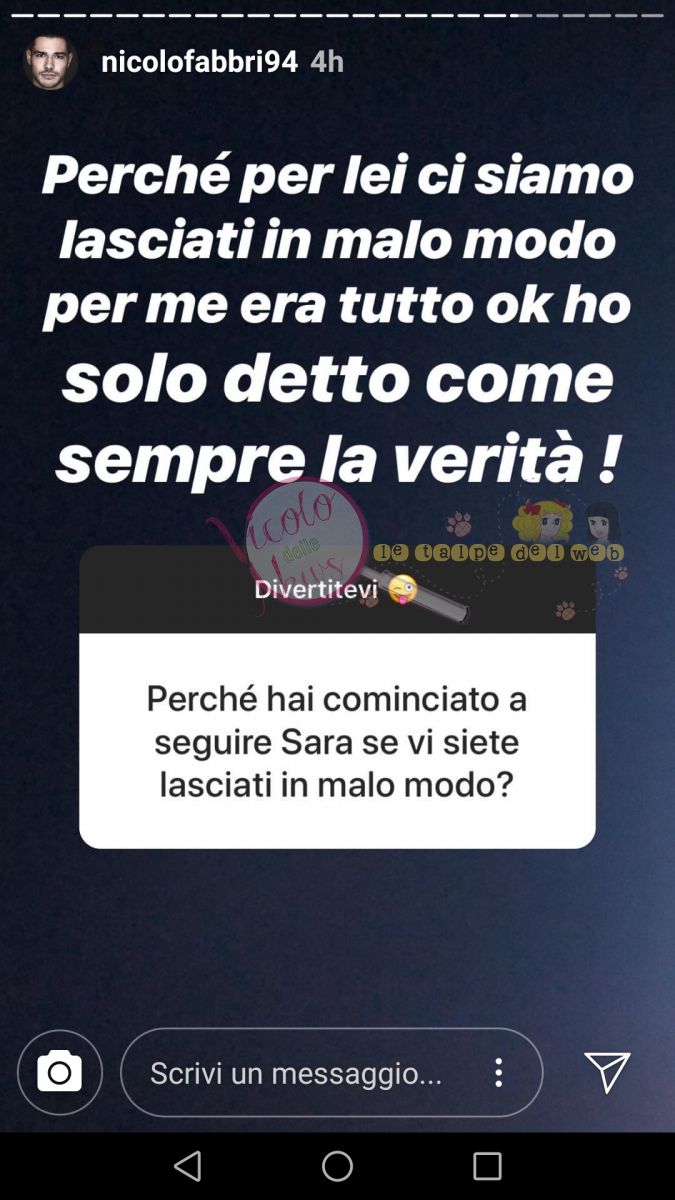Tap the winking emoji next to Divertitevi
675x1200 pixels.
402,590
